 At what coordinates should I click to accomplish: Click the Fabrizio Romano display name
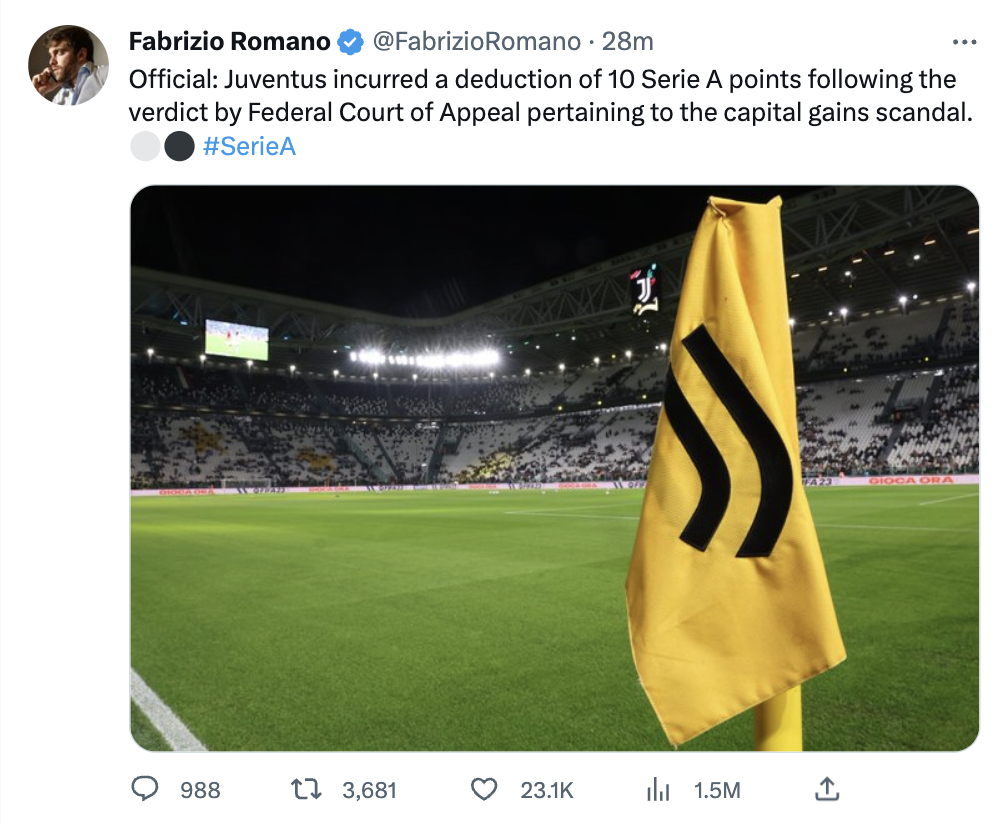coord(230,42)
